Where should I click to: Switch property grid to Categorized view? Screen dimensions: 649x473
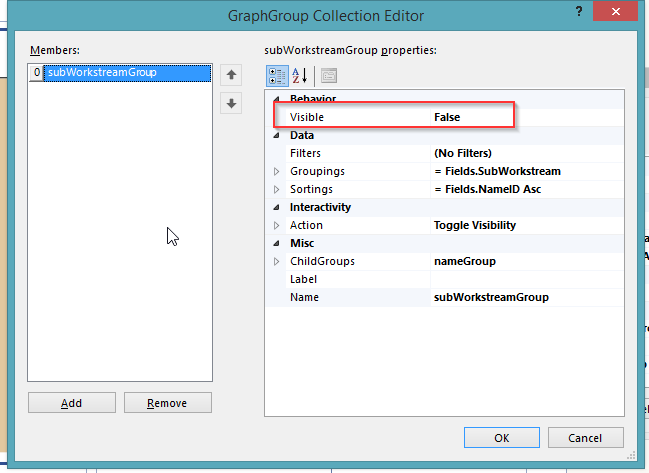coord(278,75)
